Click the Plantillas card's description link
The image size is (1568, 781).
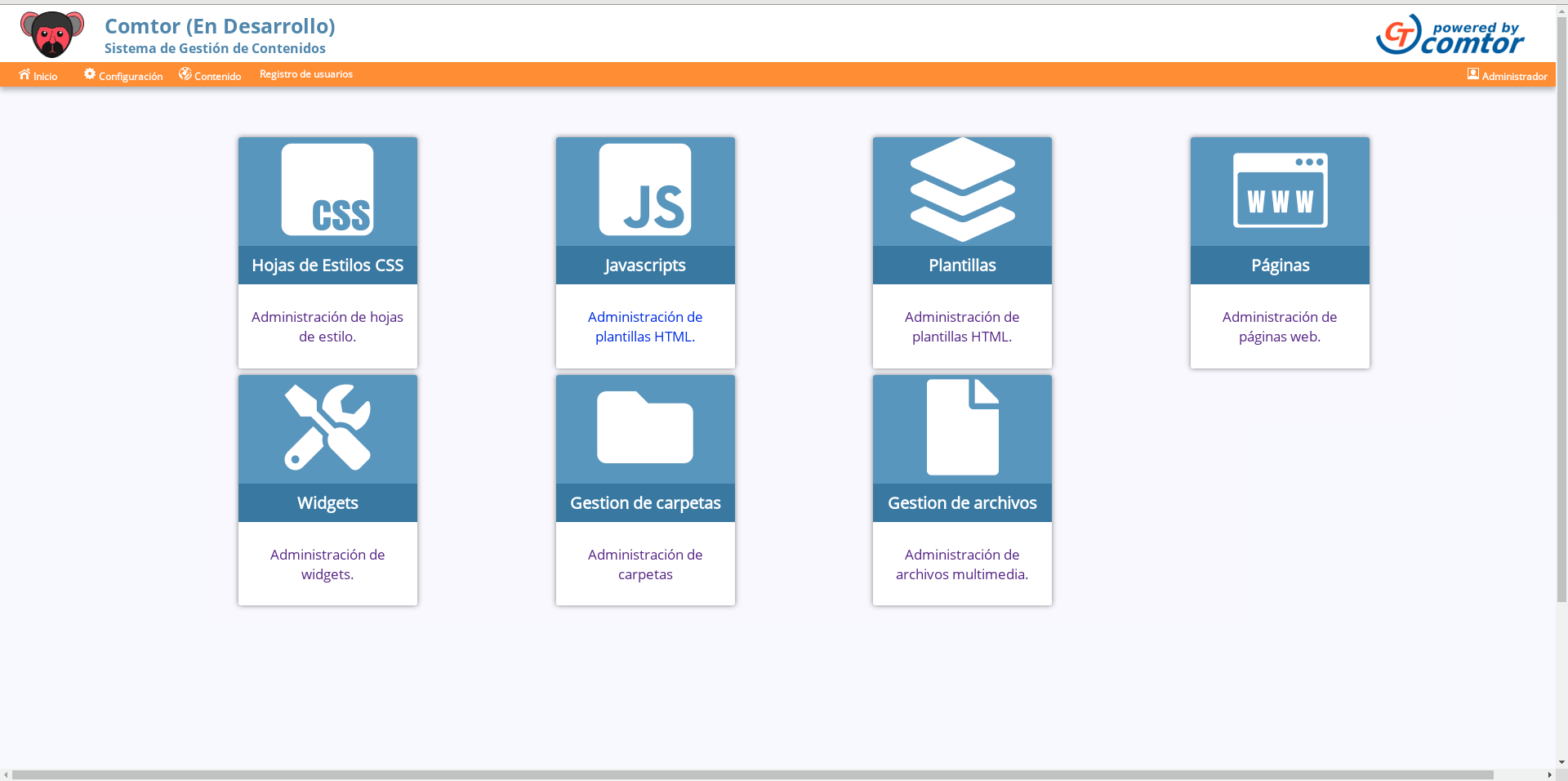click(x=962, y=327)
